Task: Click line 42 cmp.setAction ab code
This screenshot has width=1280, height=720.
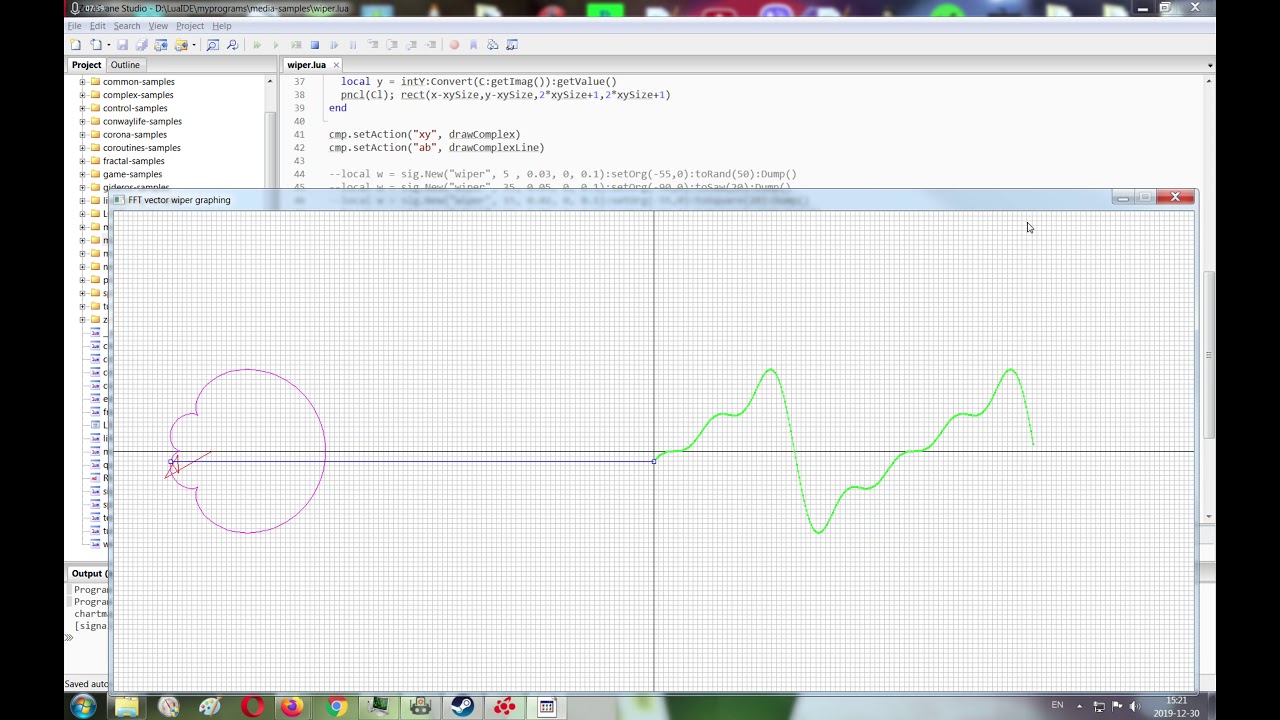Action: coord(437,148)
